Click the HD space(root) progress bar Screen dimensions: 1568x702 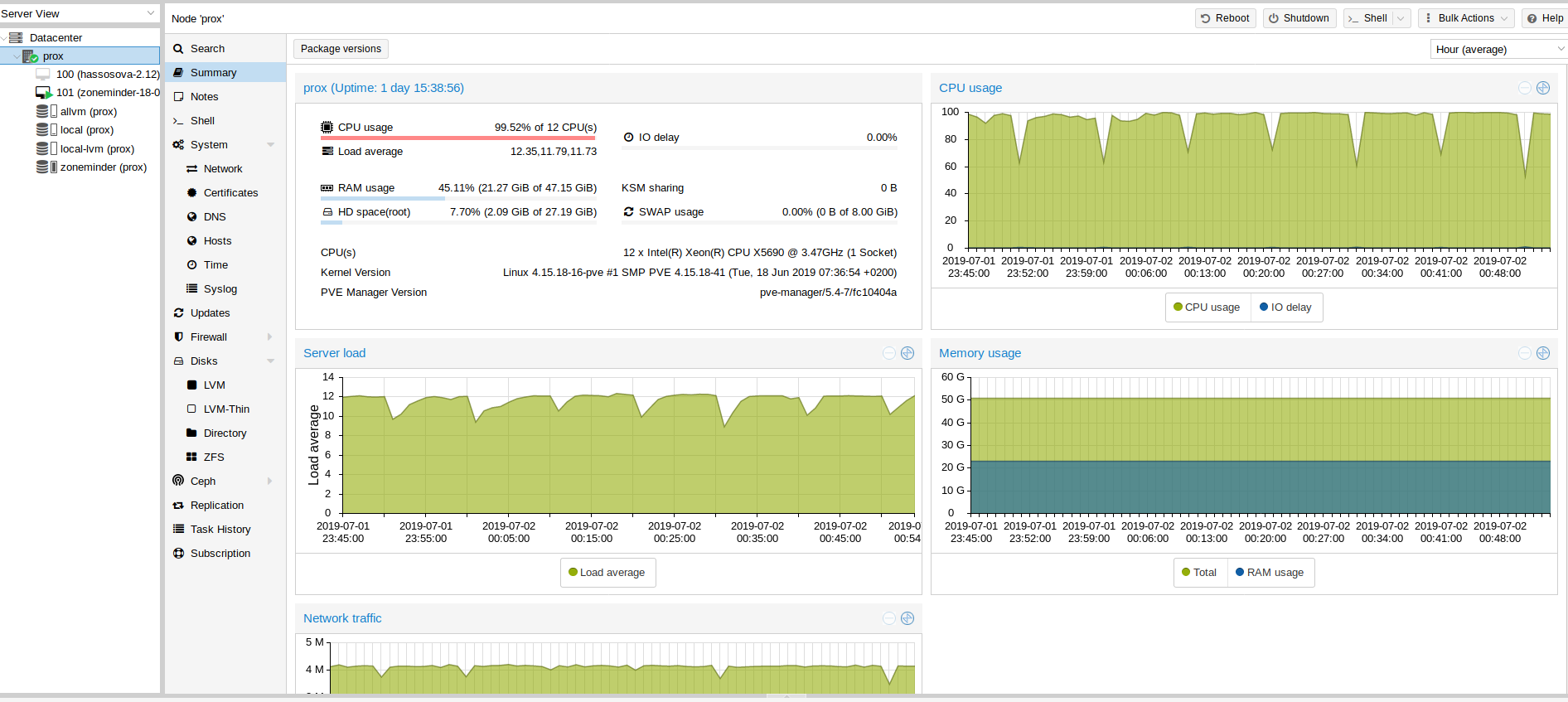pyautogui.click(x=458, y=222)
